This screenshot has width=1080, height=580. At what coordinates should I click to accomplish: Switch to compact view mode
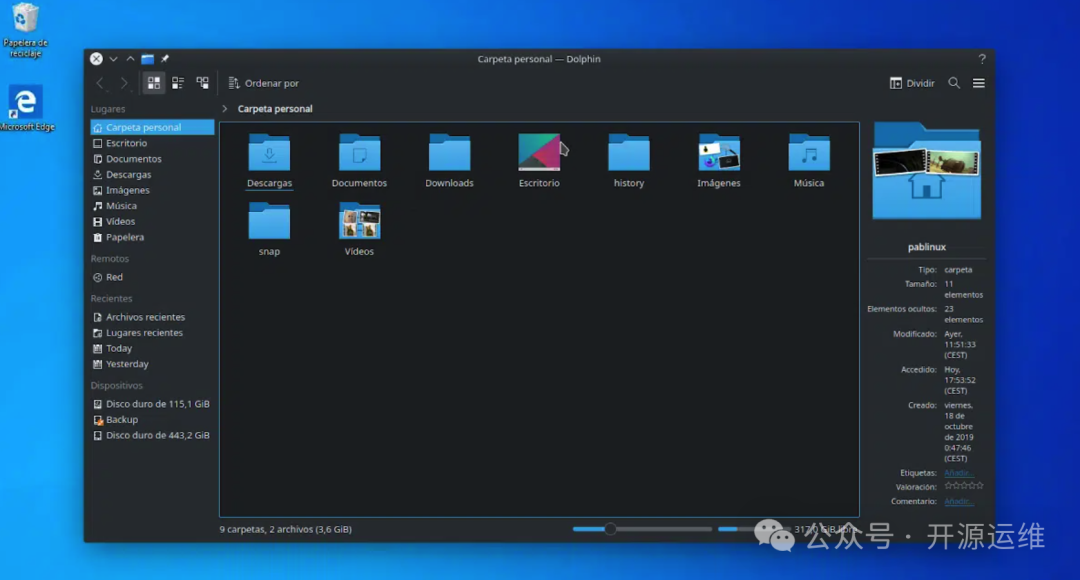pyautogui.click(x=178, y=83)
